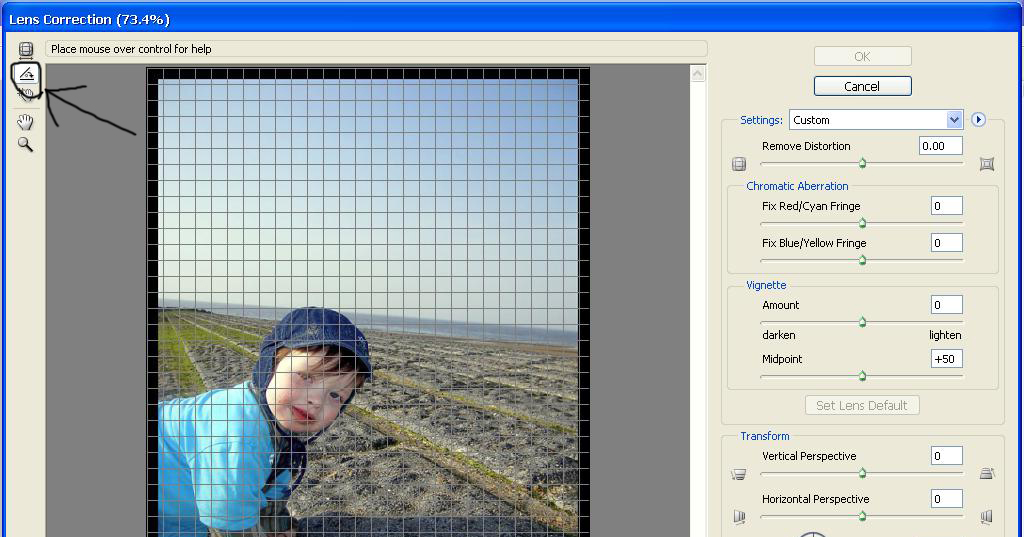Click the 'darken' label under Amount
This screenshot has width=1024, height=537.
coord(778,335)
